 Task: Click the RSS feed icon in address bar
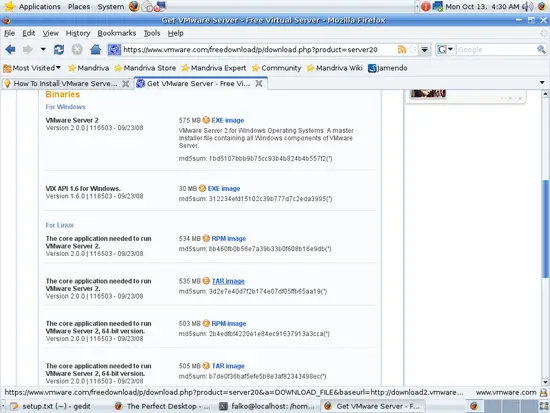click(402, 49)
